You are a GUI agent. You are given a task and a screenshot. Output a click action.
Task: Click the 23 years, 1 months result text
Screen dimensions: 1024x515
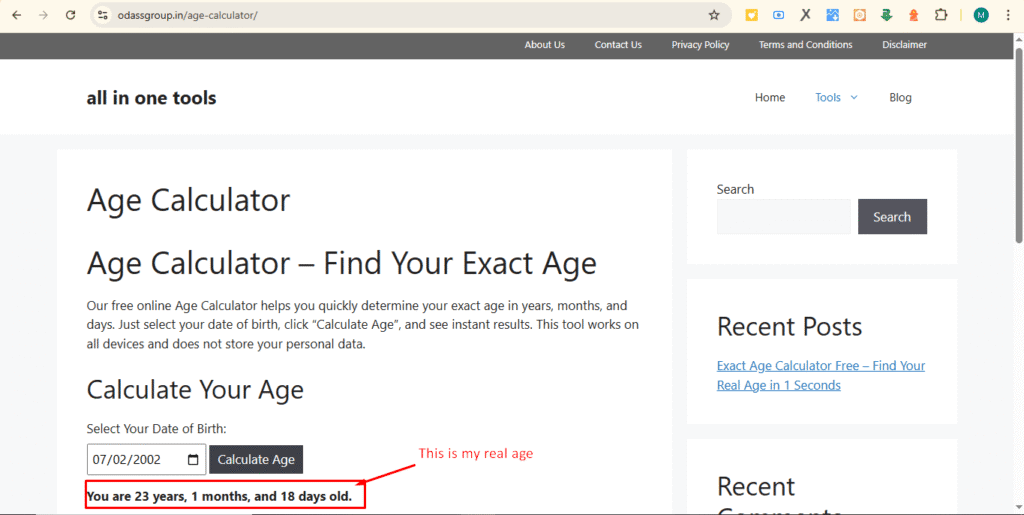coord(219,497)
